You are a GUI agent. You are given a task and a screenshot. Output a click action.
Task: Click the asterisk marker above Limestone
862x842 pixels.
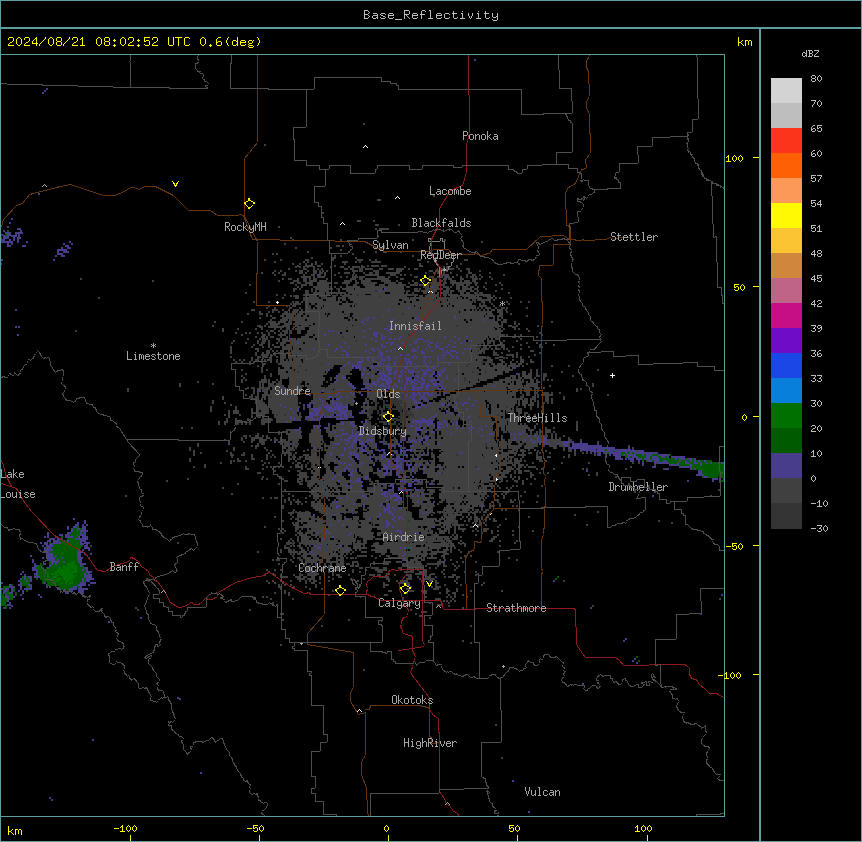153,346
